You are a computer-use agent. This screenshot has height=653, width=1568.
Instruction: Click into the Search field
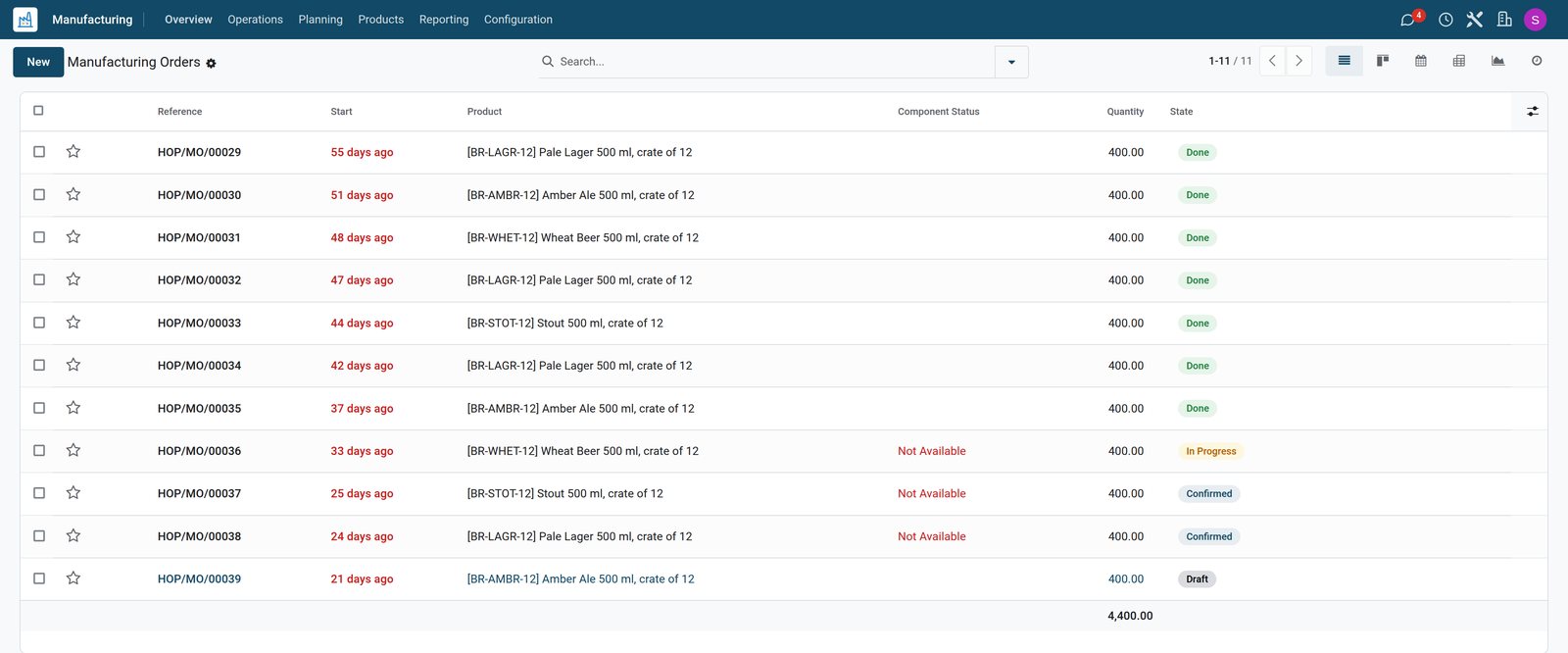click(x=774, y=62)
